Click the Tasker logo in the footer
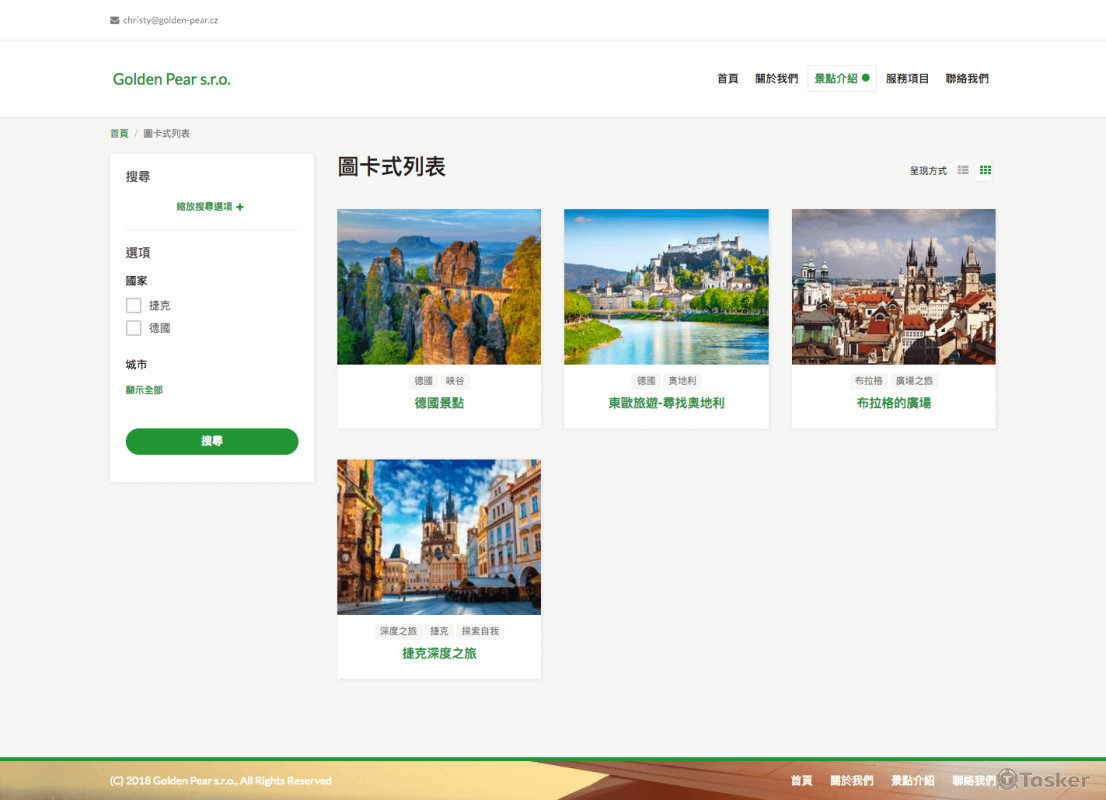The image size is (1106, 800). 1046,780
